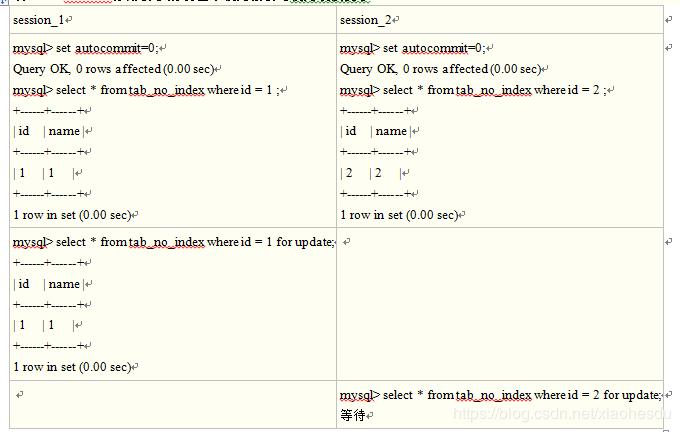Viewport: 680px width, 432px height.
Task: Click the "id = 1 for update" query
Action: 174,242
